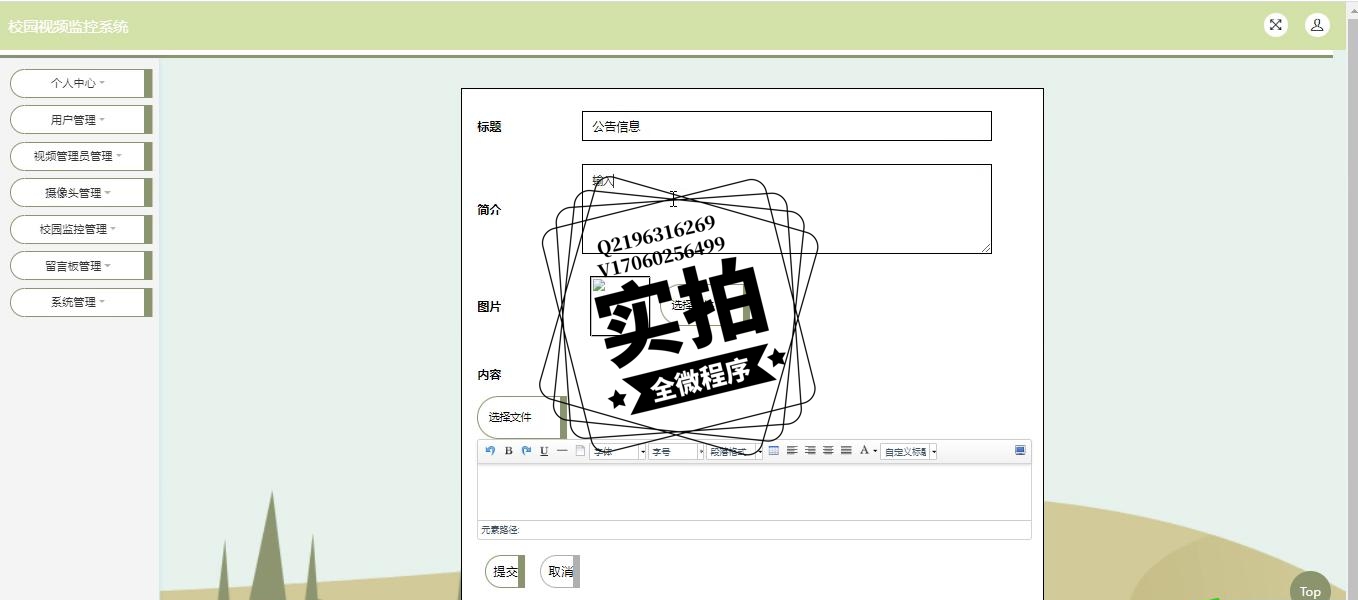Click the 选择文件 button

pyautogui.click(x=522, y=417)
